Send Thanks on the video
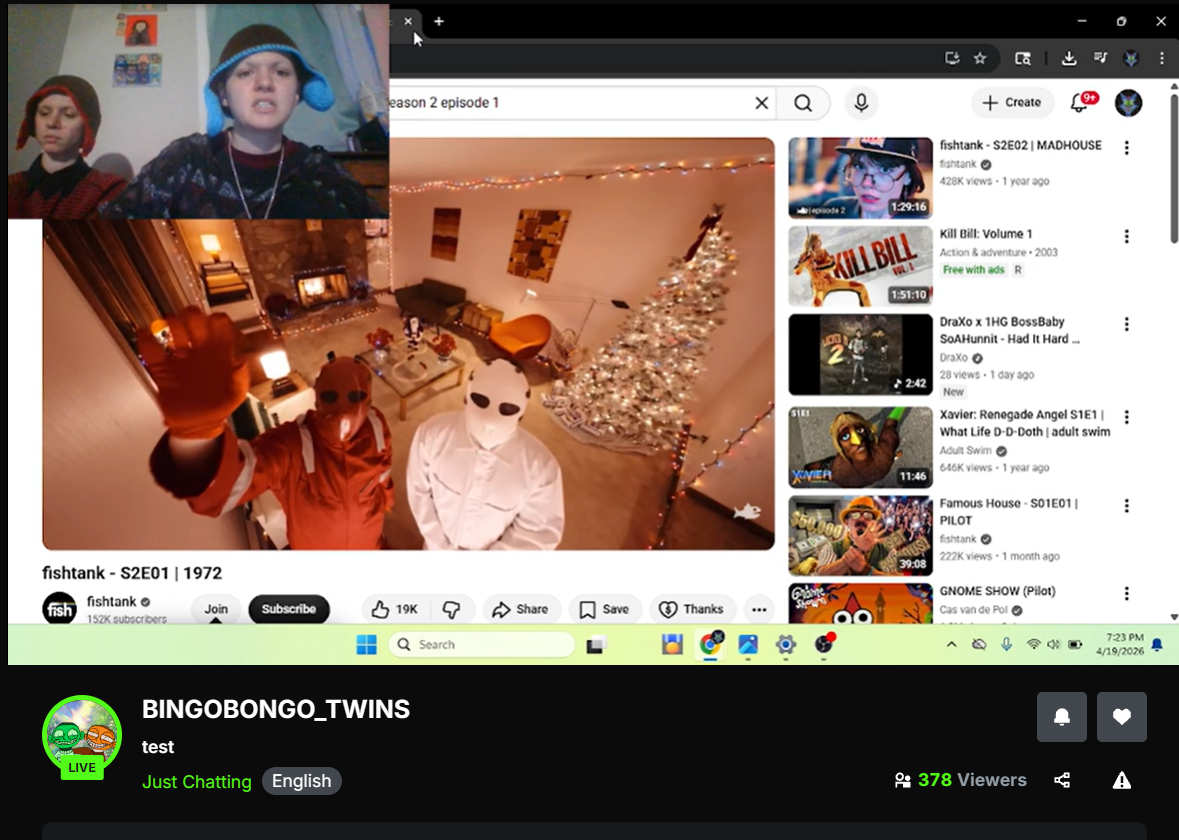Viewport: 1179px width, 840px height. pos(691,609)
